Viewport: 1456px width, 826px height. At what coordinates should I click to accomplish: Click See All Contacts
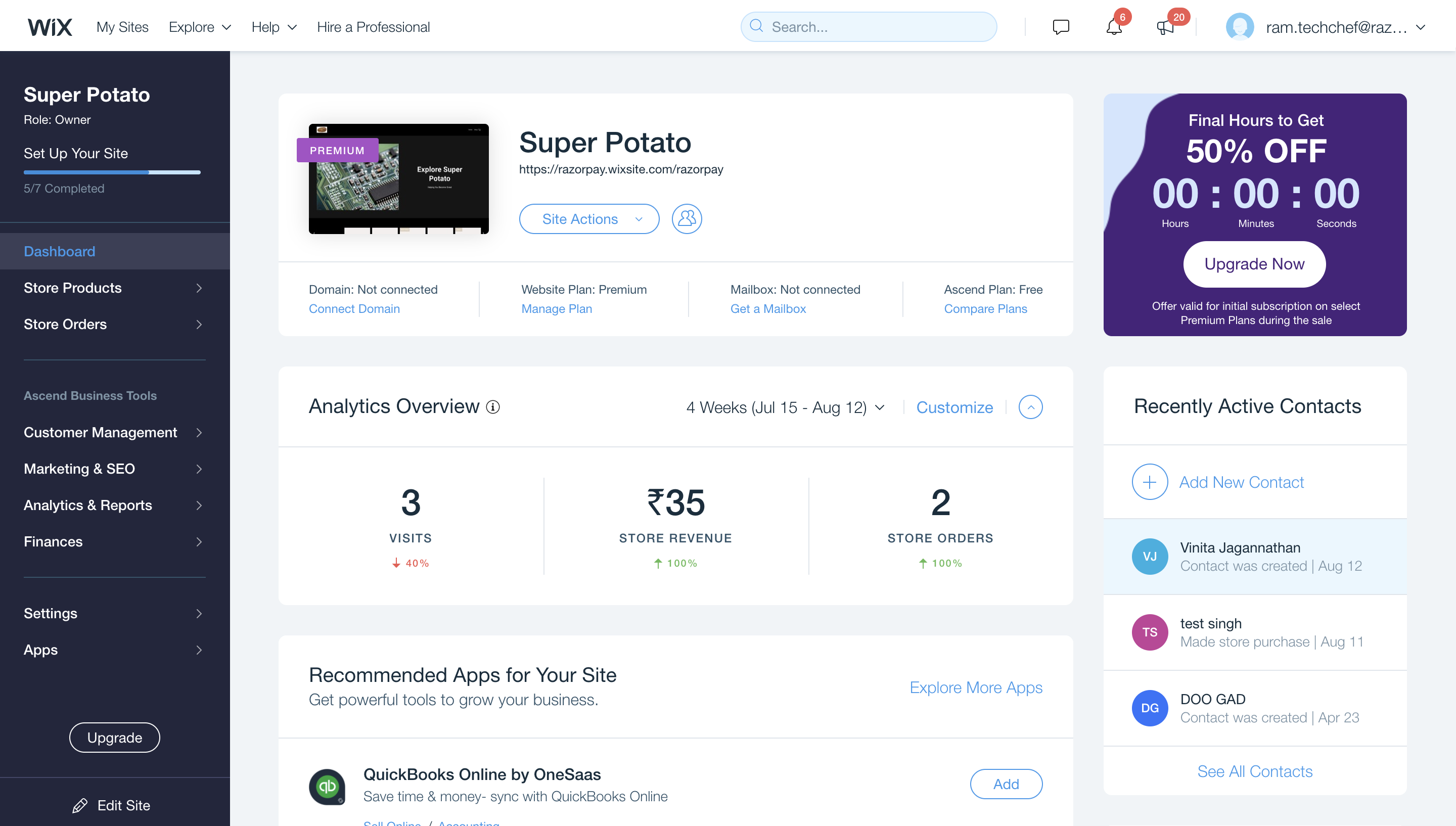(x=1255, y=771)
